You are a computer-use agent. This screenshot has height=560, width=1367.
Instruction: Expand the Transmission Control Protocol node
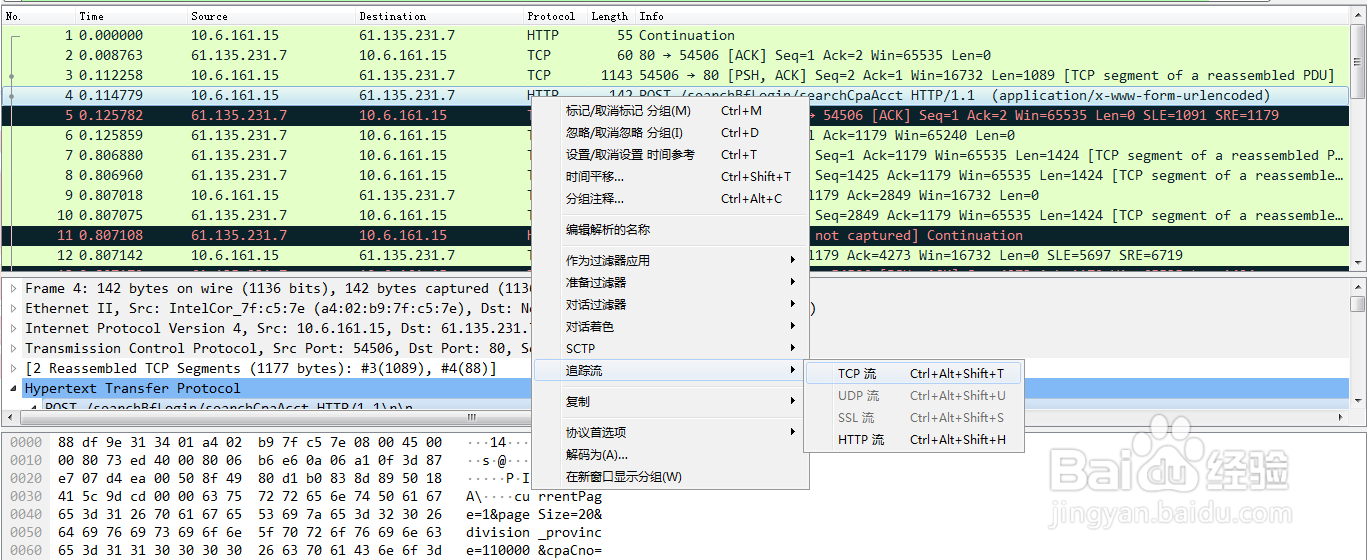(x=12, y=349)
